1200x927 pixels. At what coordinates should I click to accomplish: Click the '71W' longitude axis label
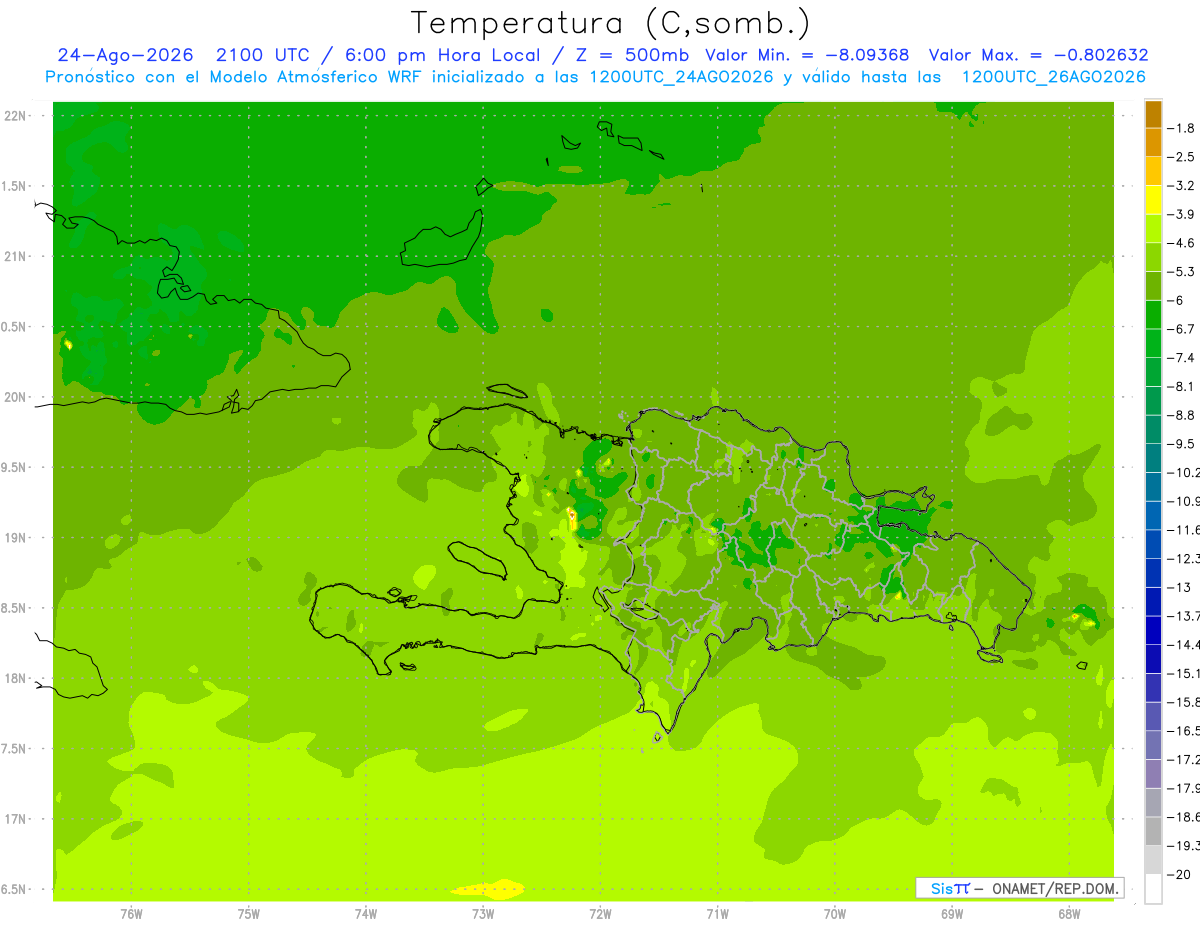[717, 914]
